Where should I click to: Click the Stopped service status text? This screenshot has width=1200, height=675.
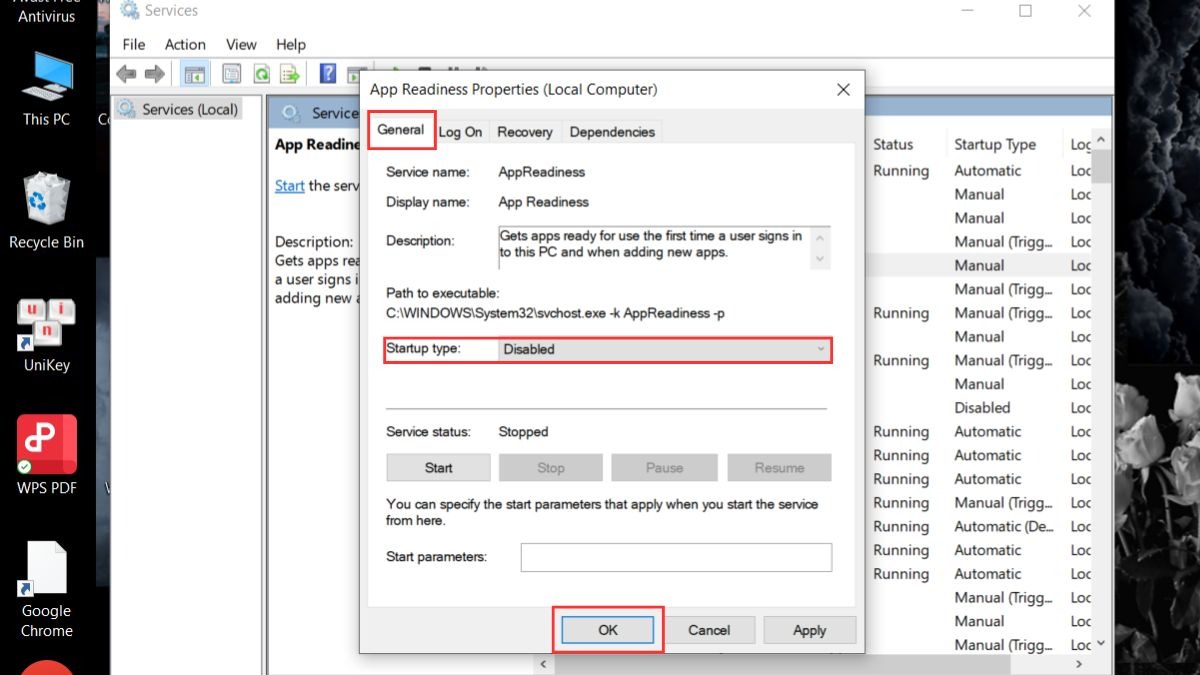click(x=523, y=432)
